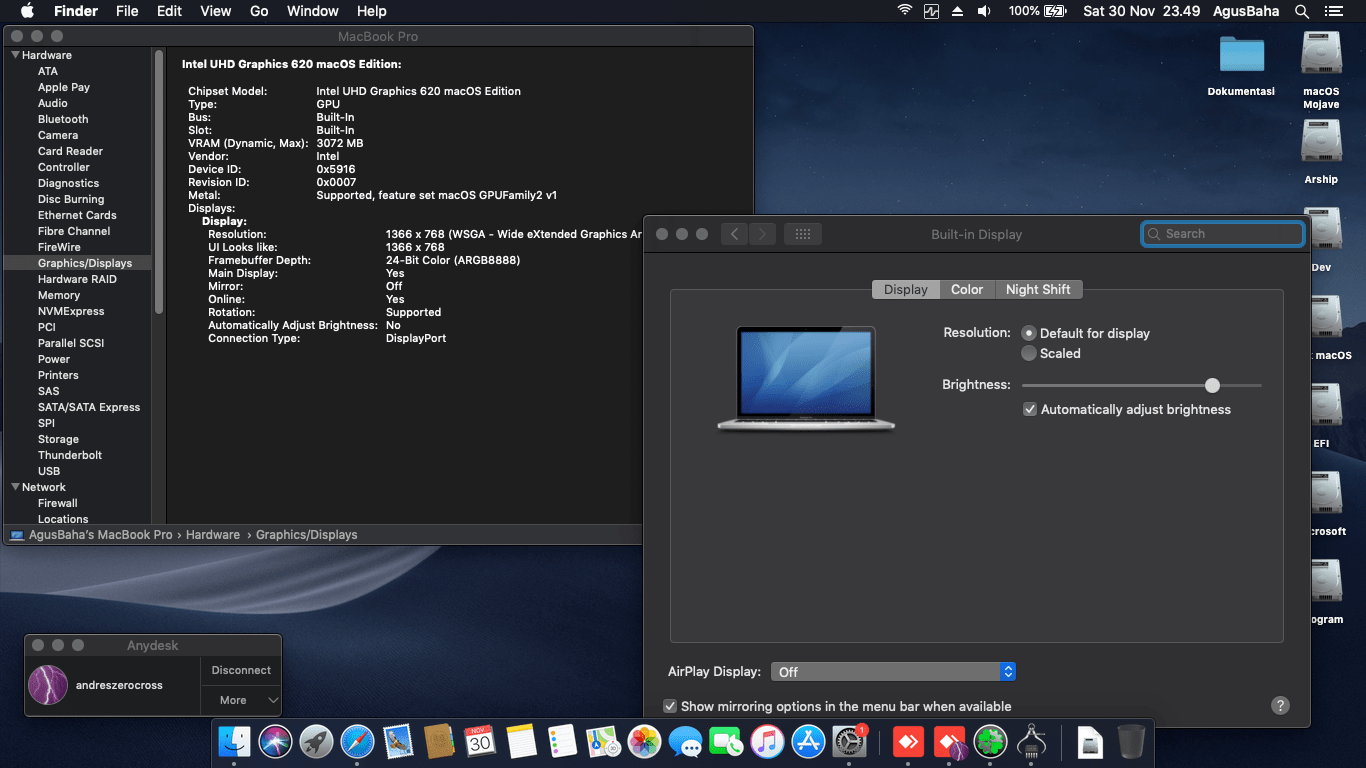Open Finder from the Dock
The image size is (1366, 768).
coord(235,742)
